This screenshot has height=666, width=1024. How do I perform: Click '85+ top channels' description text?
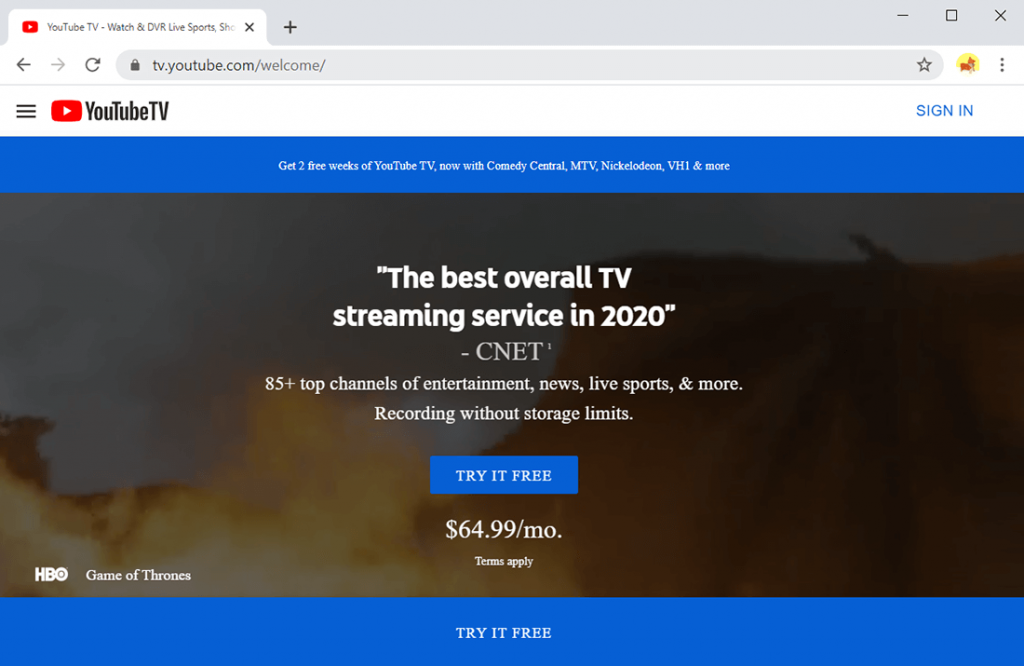click(x=504, y=383)
